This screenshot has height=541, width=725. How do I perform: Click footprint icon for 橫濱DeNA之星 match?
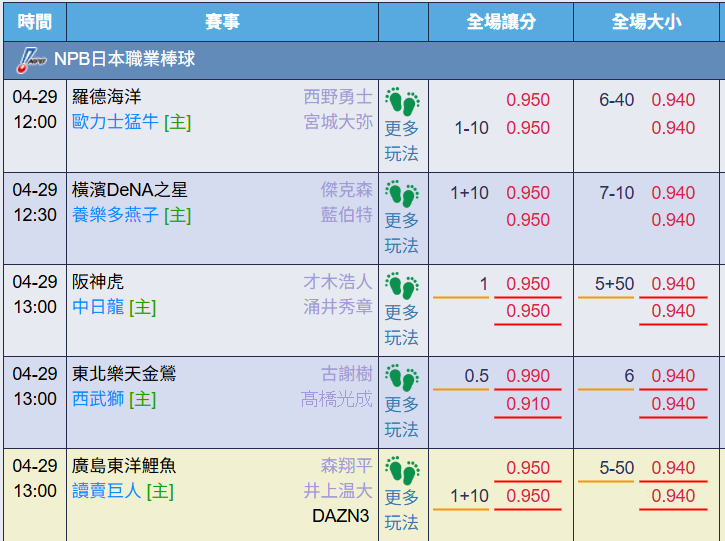(x=402, y=194)
